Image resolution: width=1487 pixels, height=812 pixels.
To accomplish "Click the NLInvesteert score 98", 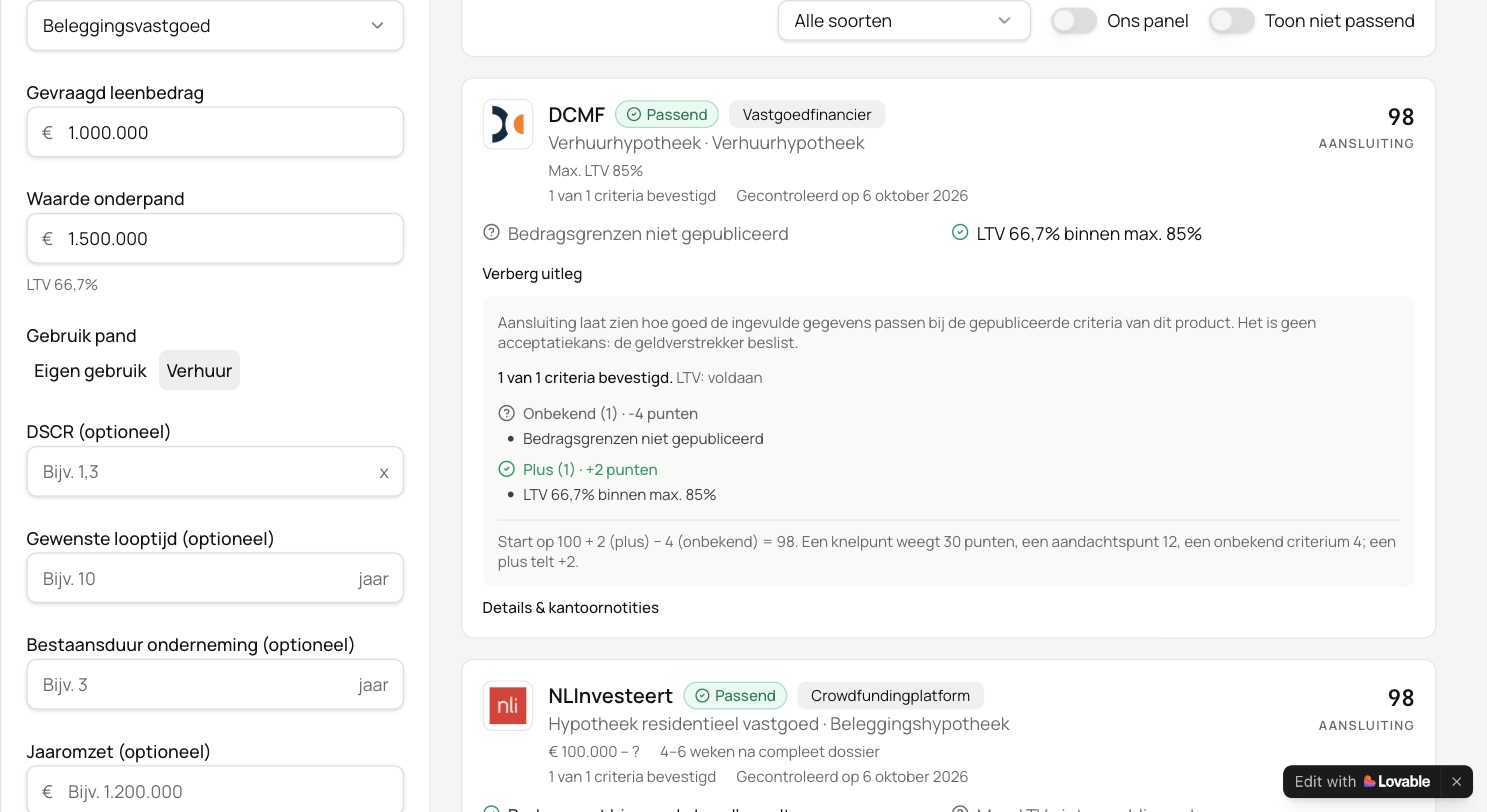I will (1401, 698).
